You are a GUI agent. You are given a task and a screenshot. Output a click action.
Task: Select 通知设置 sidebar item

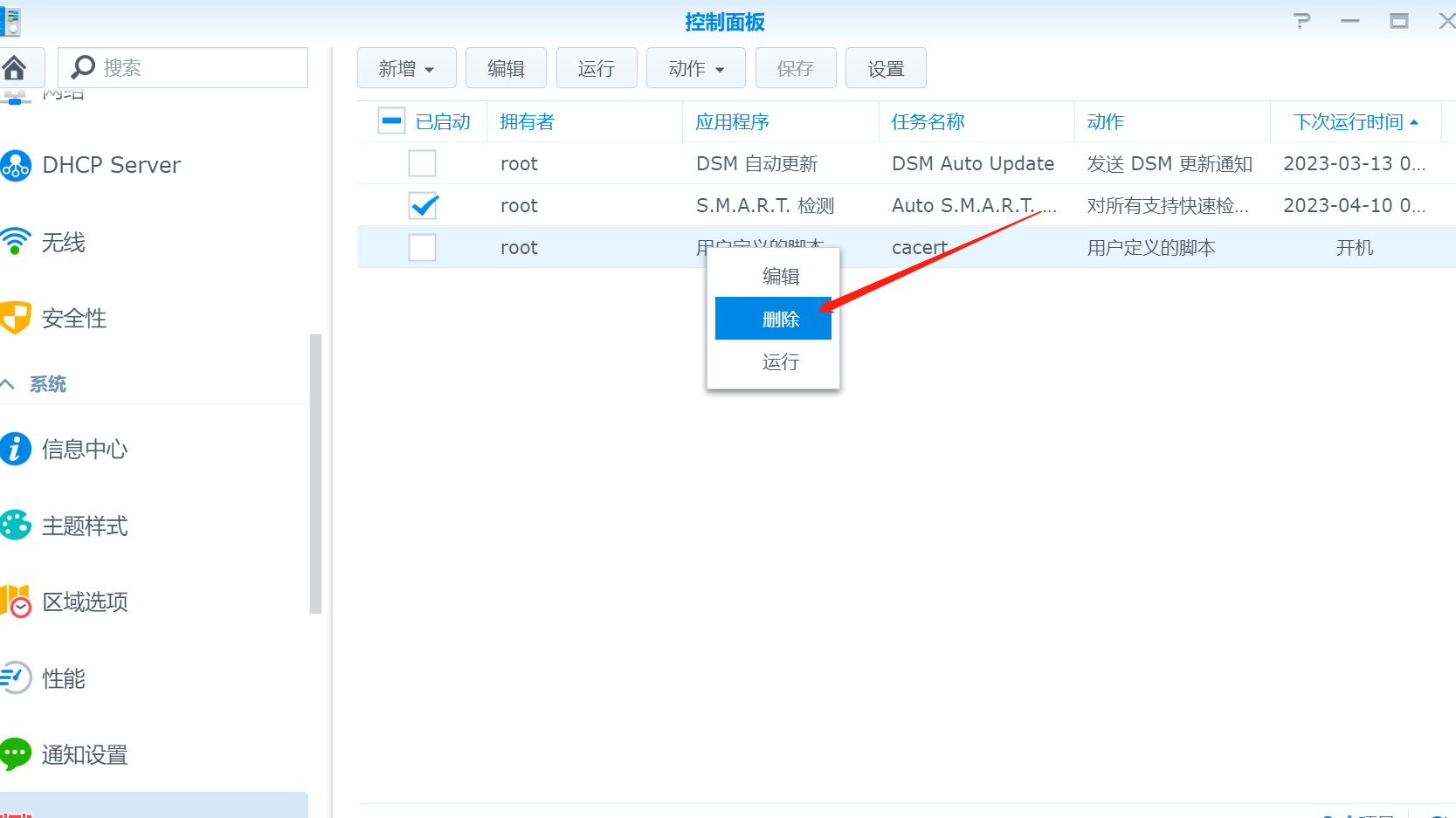pyautogui.click(x=85, y=754)
